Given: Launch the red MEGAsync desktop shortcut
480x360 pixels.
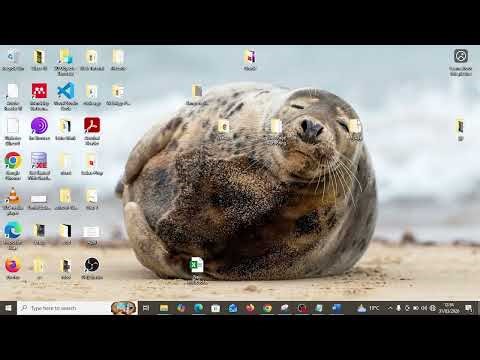Looking at the screenshot, I should coord(39,95).
